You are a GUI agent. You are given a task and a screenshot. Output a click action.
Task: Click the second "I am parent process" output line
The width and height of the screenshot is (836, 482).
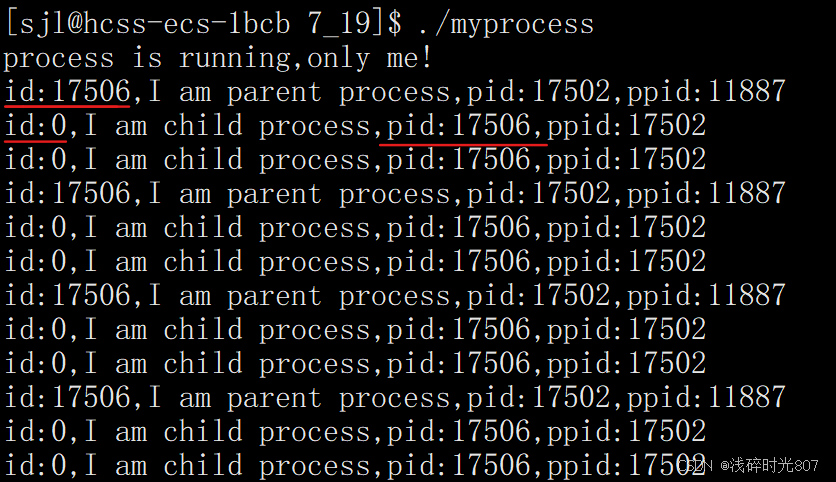(x=394, y=194)
